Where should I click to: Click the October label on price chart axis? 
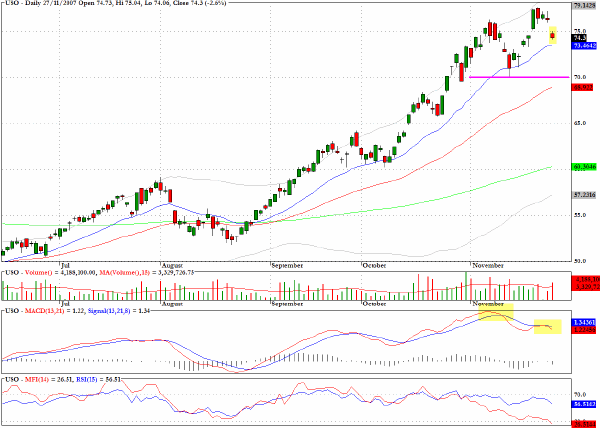(x=374, y=265)
